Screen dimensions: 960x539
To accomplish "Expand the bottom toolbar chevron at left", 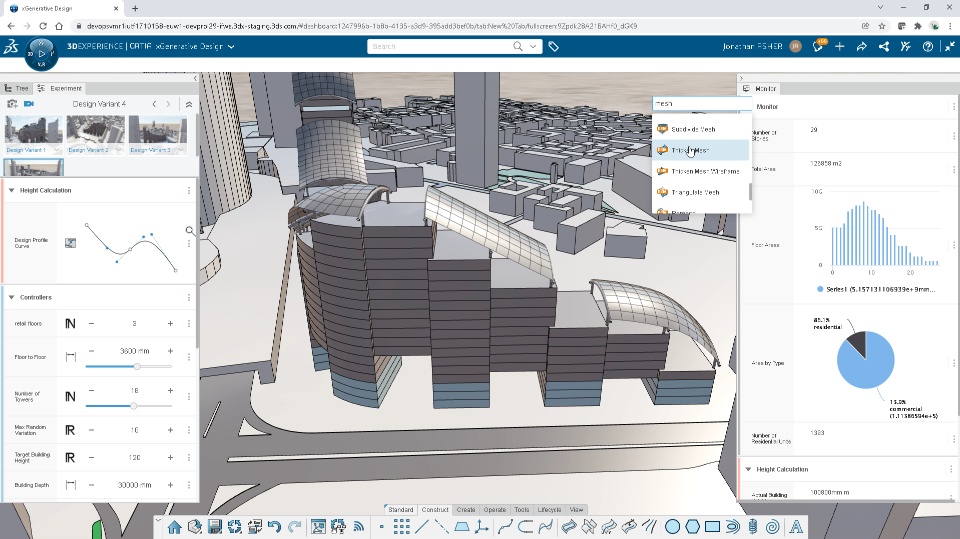I will click(x=158, y=520).
